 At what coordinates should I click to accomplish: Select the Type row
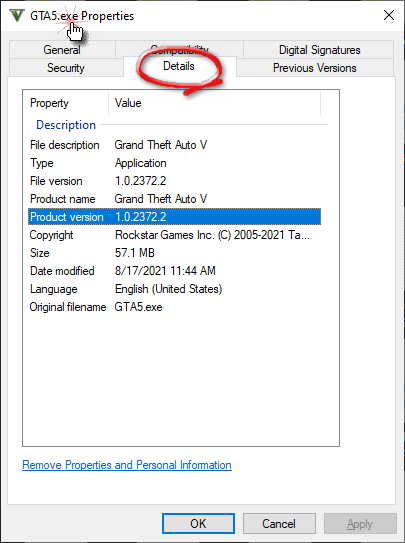pos(174,163)
